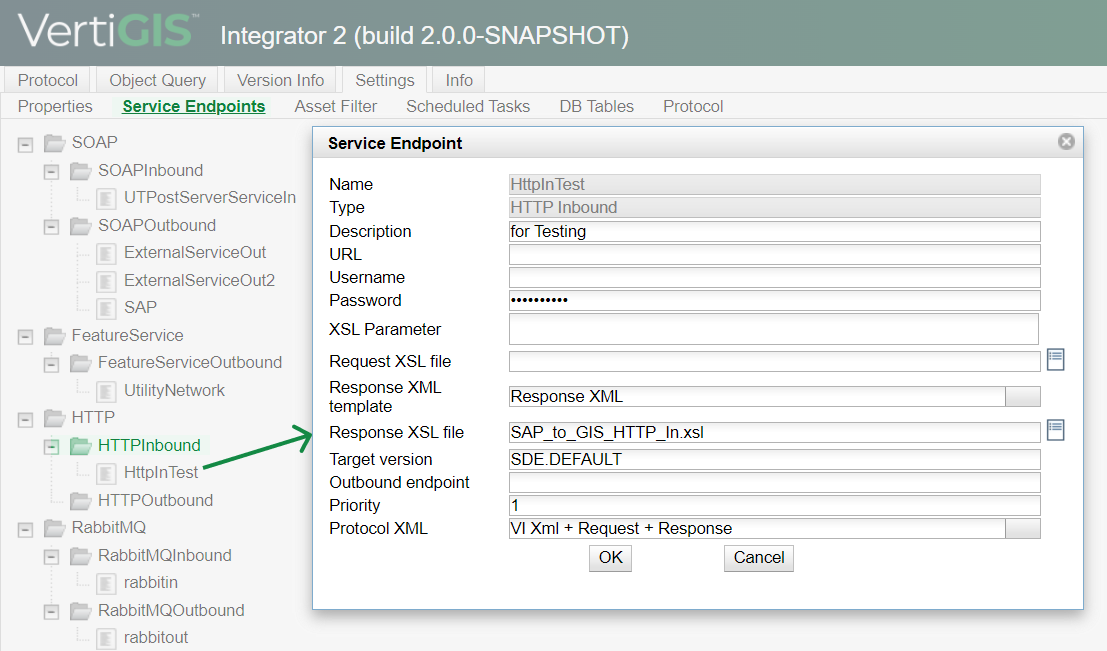Click the empty URL field
1107x651 pixels.
(774, 254)
